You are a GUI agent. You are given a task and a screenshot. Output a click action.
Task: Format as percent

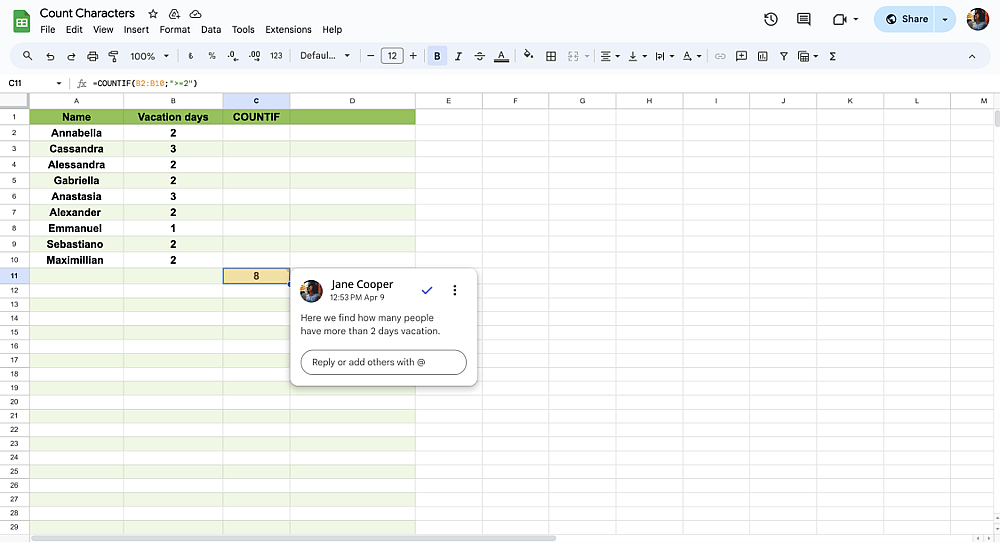click(212, 56)
